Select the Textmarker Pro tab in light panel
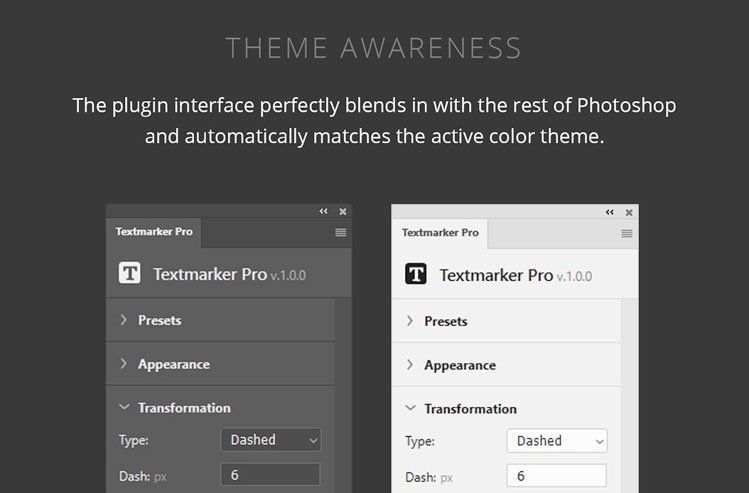Image resolution: width=749 pixels, height=493 pixels. (x=440, y=232)
